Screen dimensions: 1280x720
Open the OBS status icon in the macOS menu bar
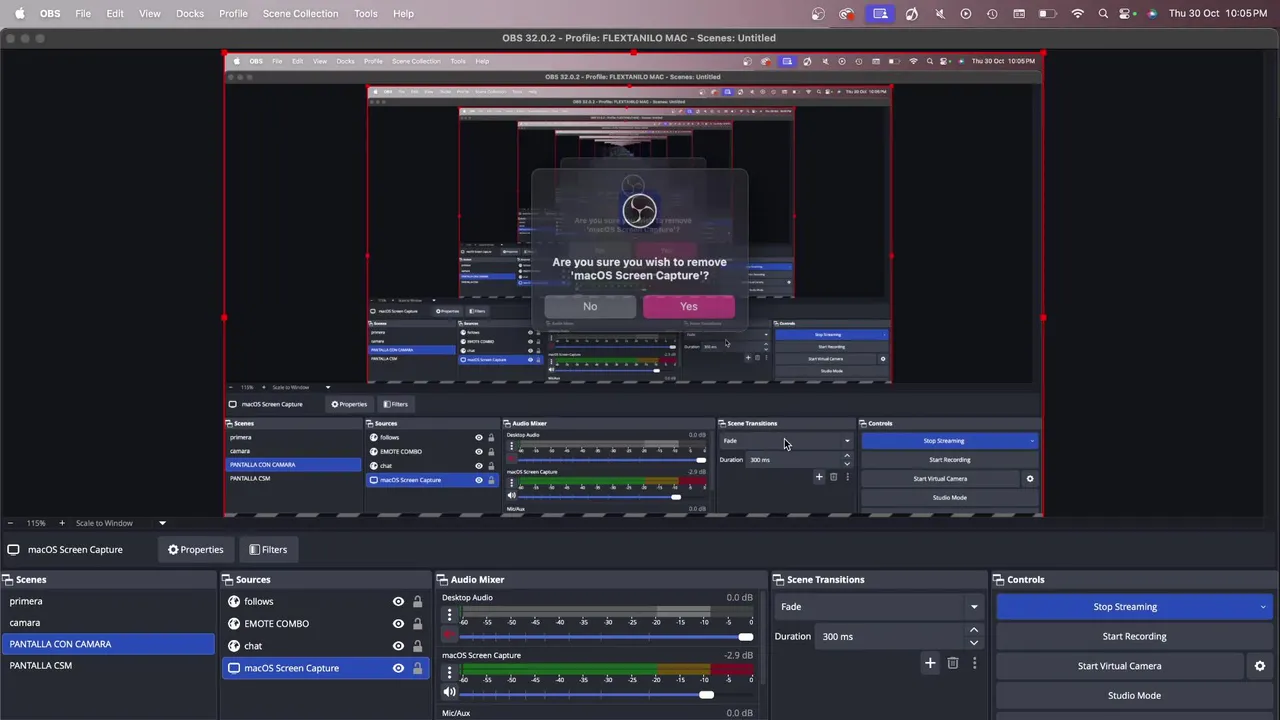tap(818, 14)
